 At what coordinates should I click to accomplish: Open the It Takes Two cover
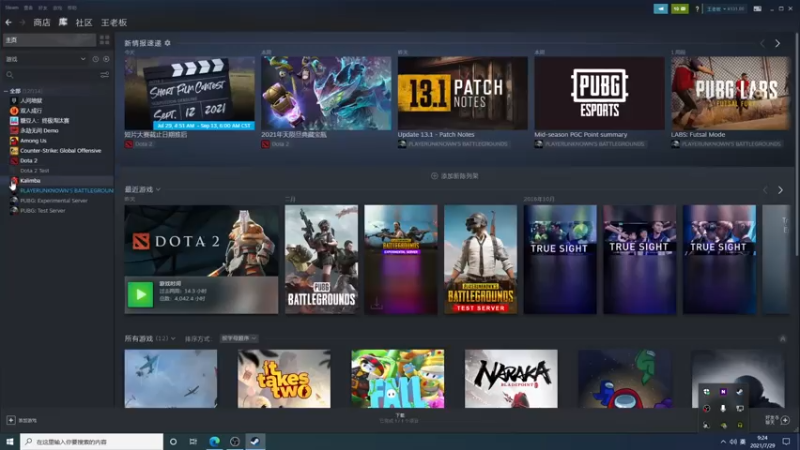[x=284, y=379]
